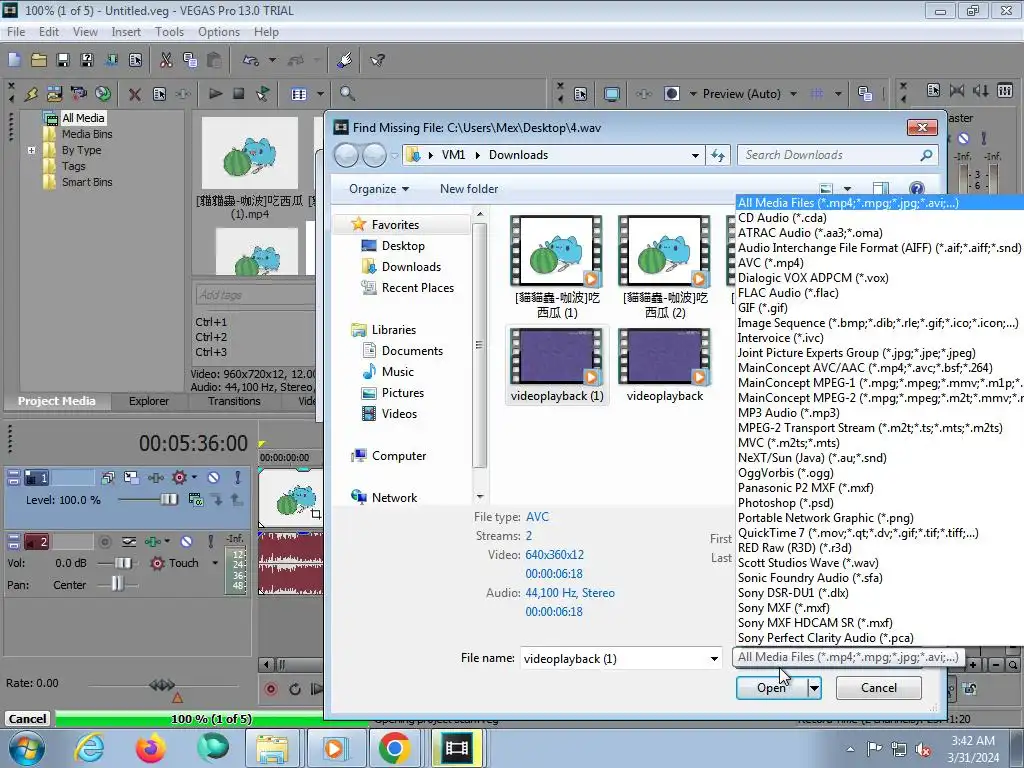Click the Cut scissors icon
1024x768 pixels.
166,60
